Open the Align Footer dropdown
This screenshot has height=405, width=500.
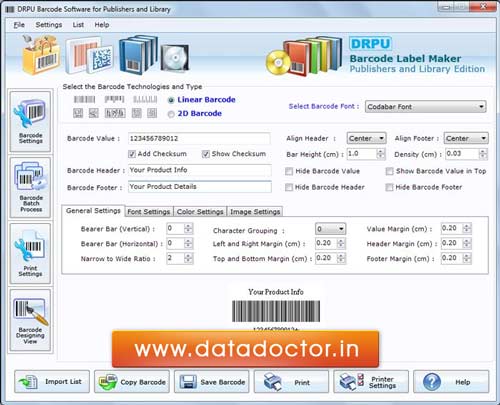point(466,138)
